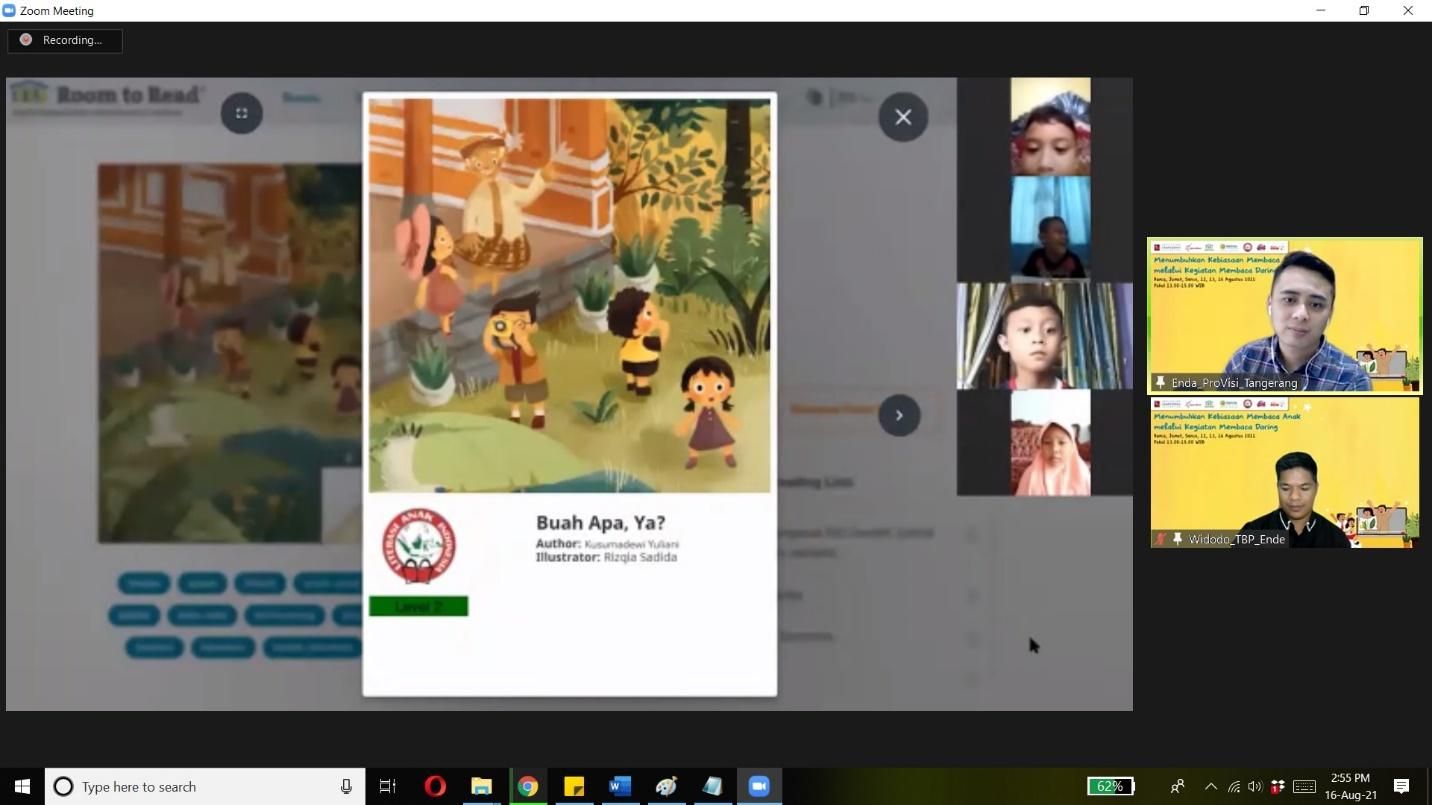Select the girl in pink hijab video

[1050, 443]
